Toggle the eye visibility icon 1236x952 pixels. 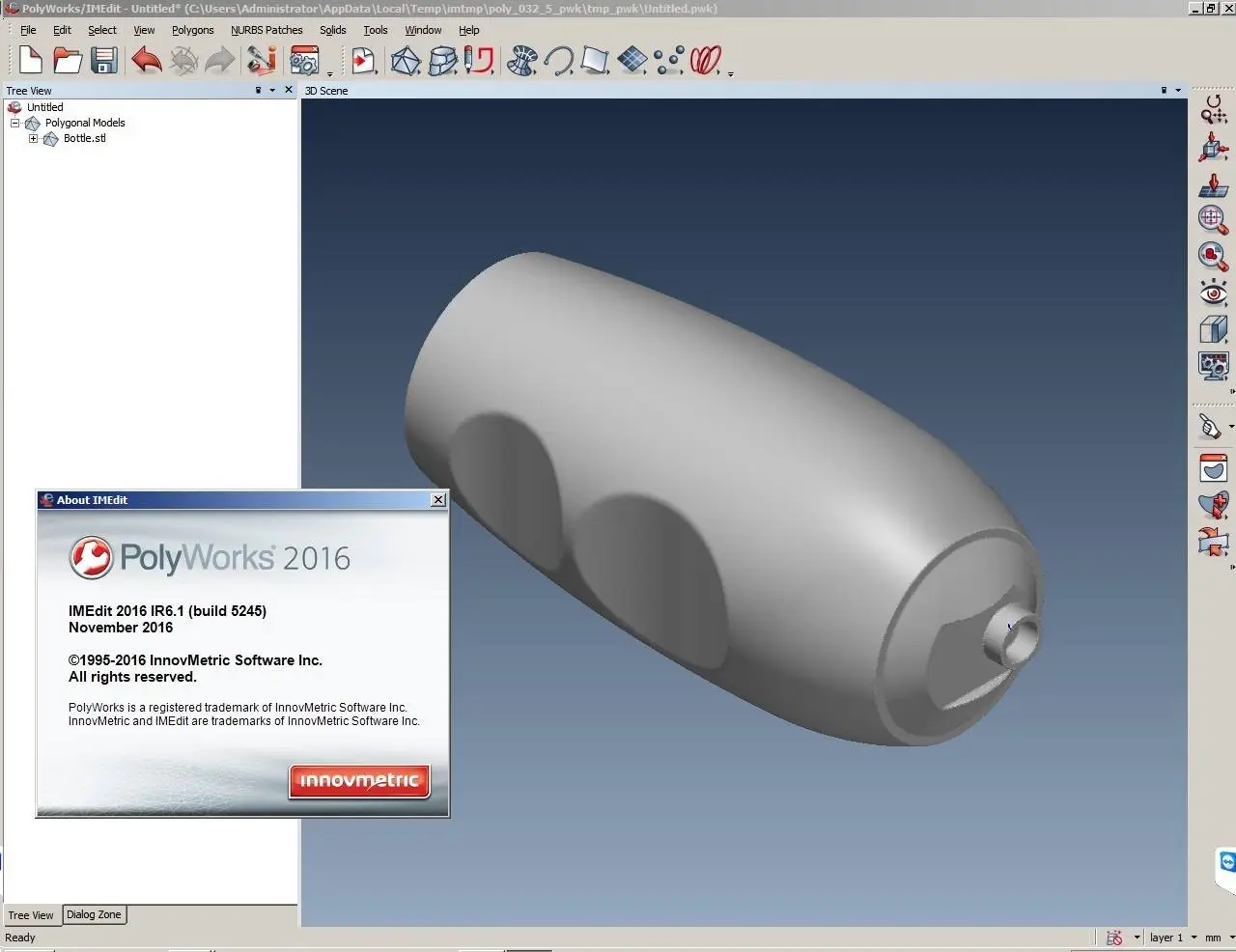pos(1214,293)
